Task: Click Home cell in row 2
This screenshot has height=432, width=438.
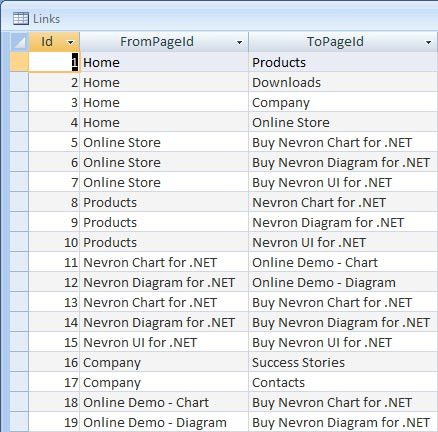Action: click(x=164, y=82)
